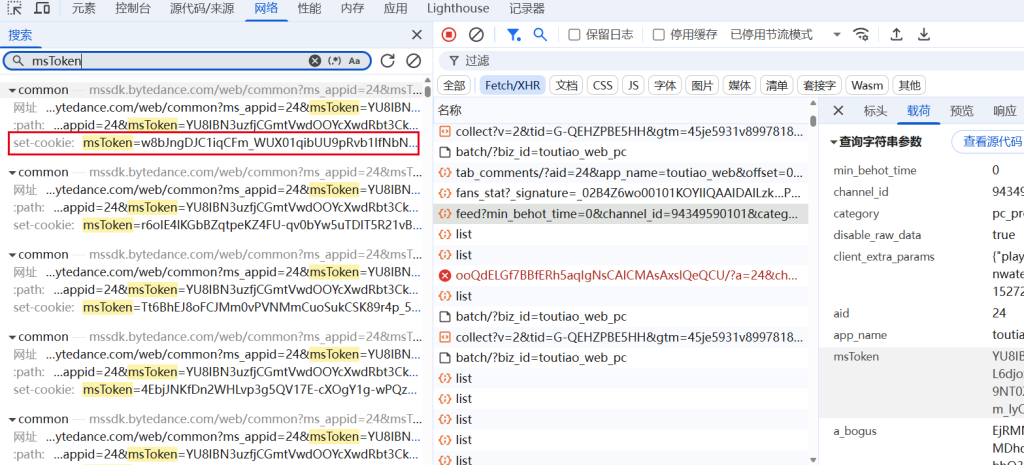
Task: Click the network filter funnel icon
Action: [x=513, y=34]
